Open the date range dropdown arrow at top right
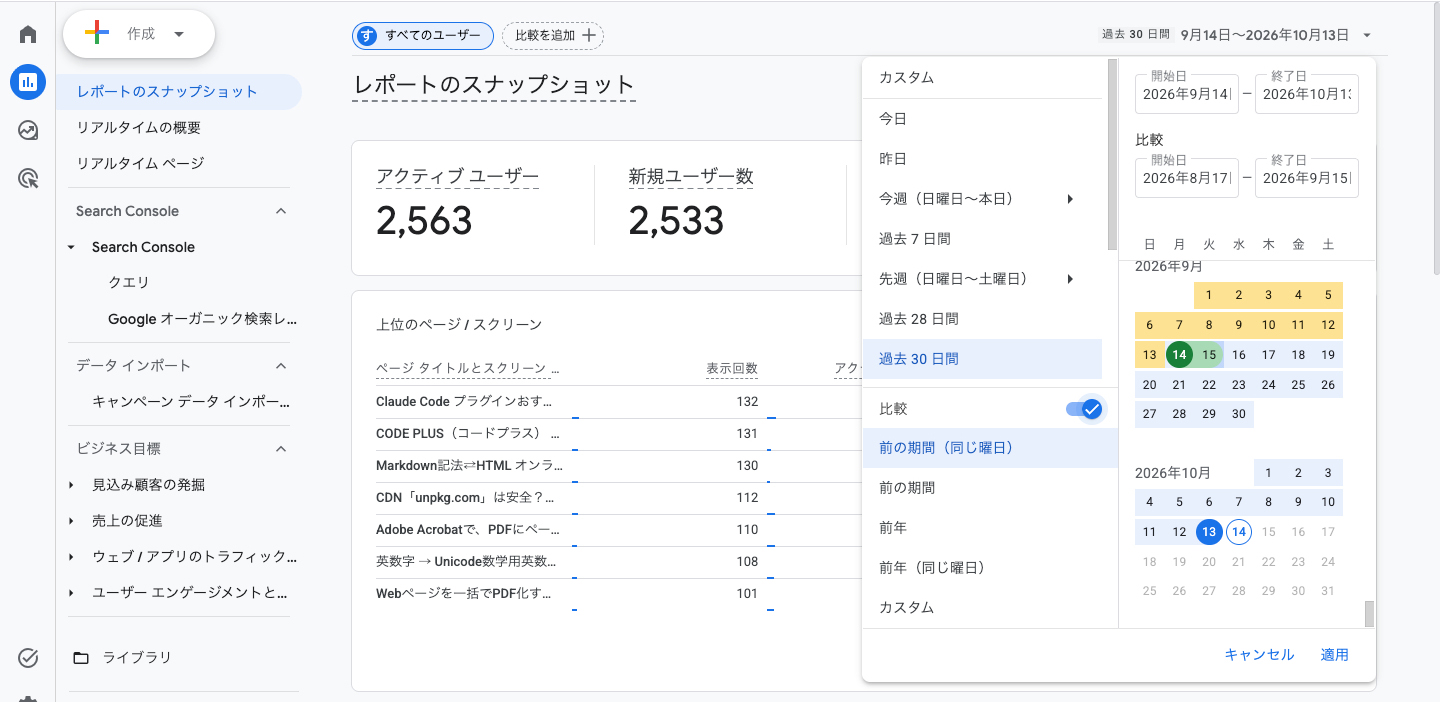Viewport: 1440px width, 702px height. coord(1366,35)
